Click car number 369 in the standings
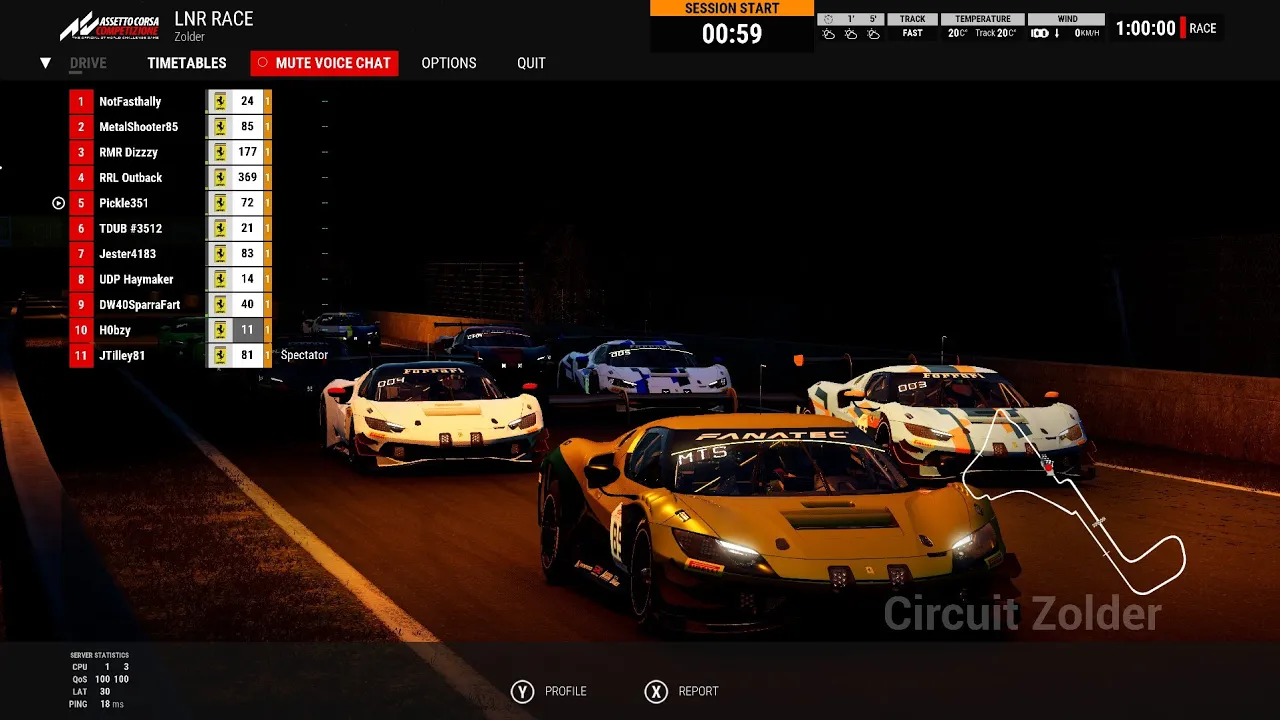1280x720 pixels. pos(247,178)
